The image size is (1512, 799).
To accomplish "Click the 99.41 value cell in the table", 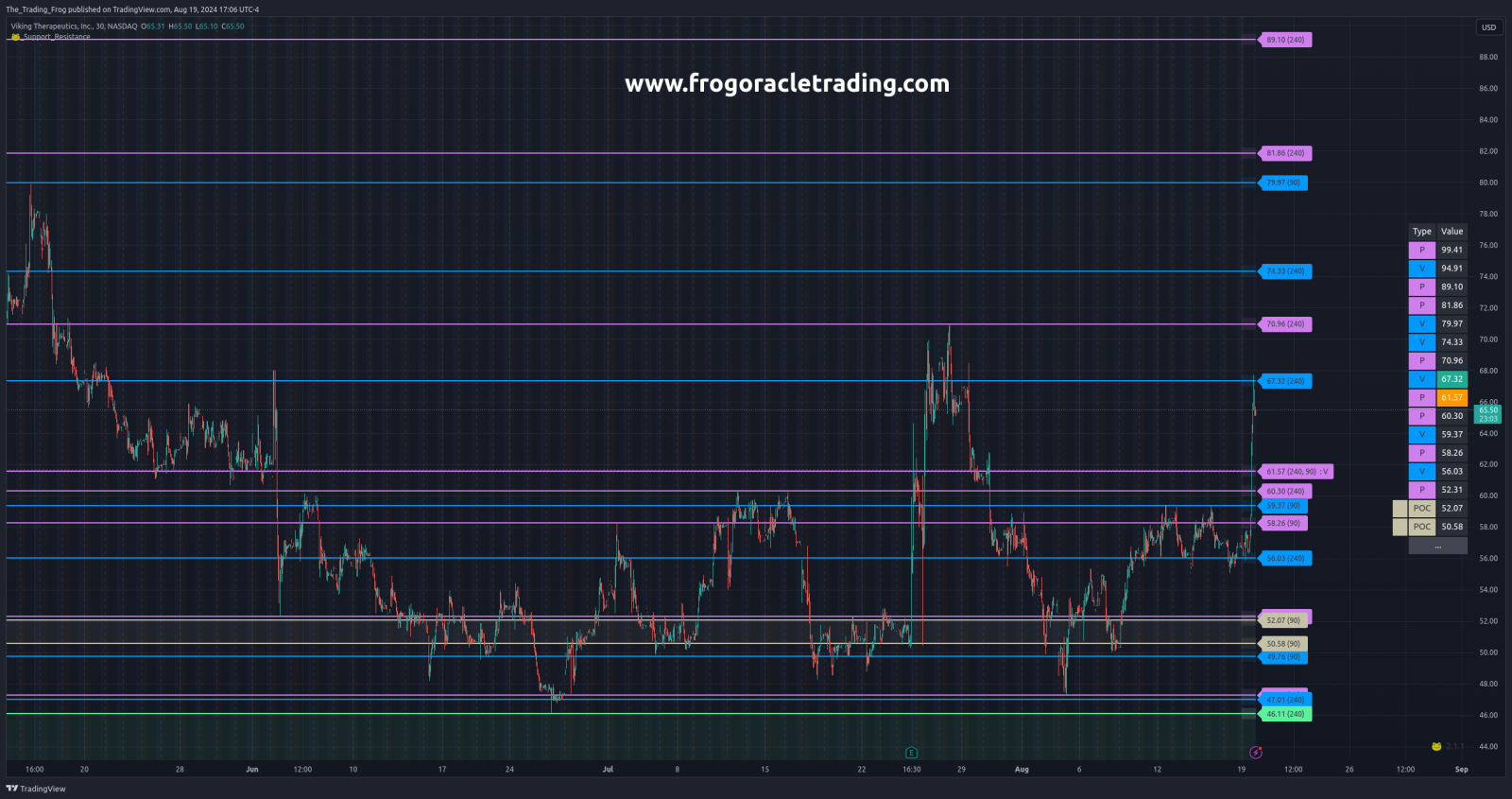I will (1452, 251).
